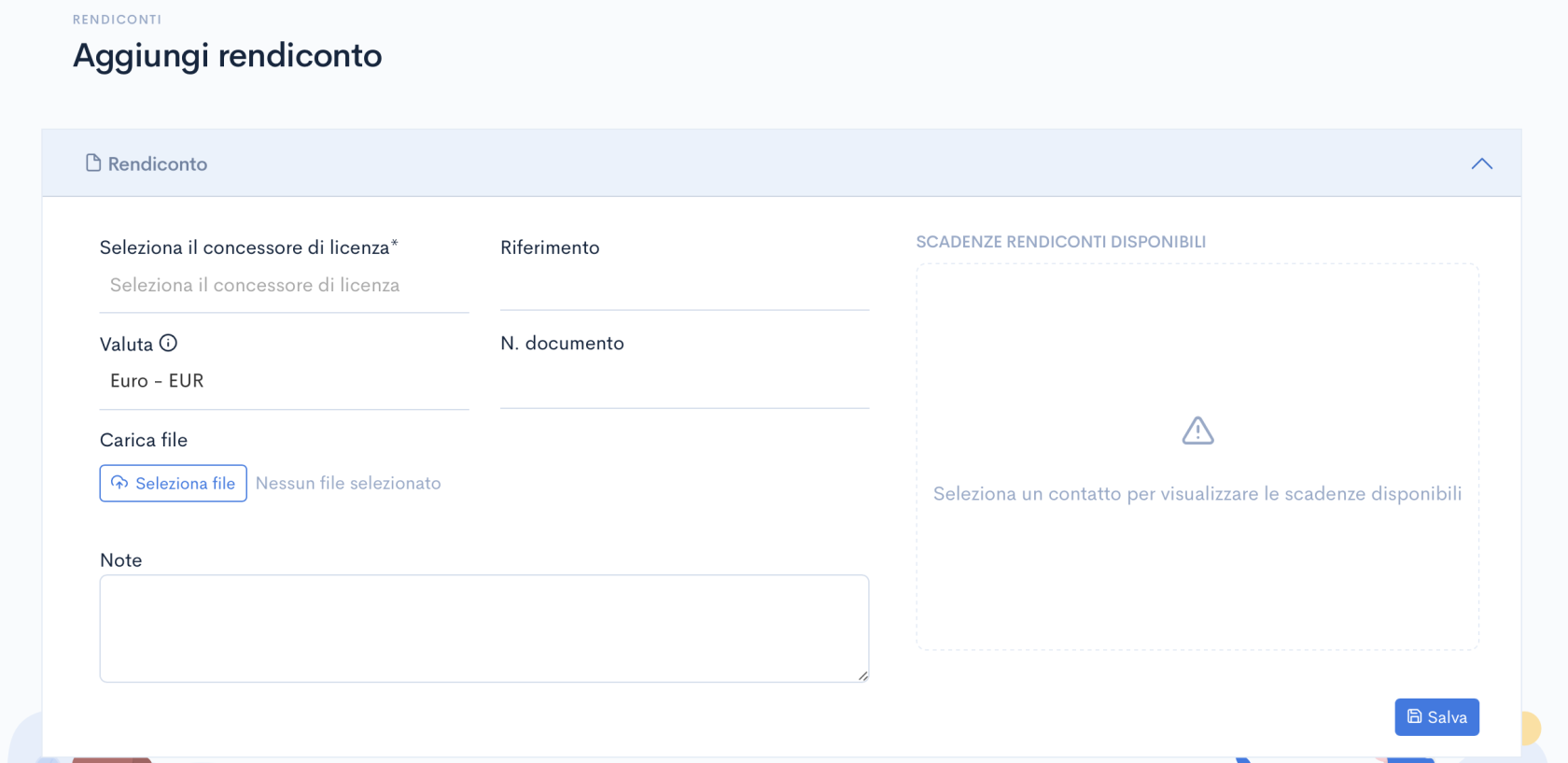Viewport: 1568px width, 763px height.
Task: Click the Riferimento input field
Action: tap(684, 287)
